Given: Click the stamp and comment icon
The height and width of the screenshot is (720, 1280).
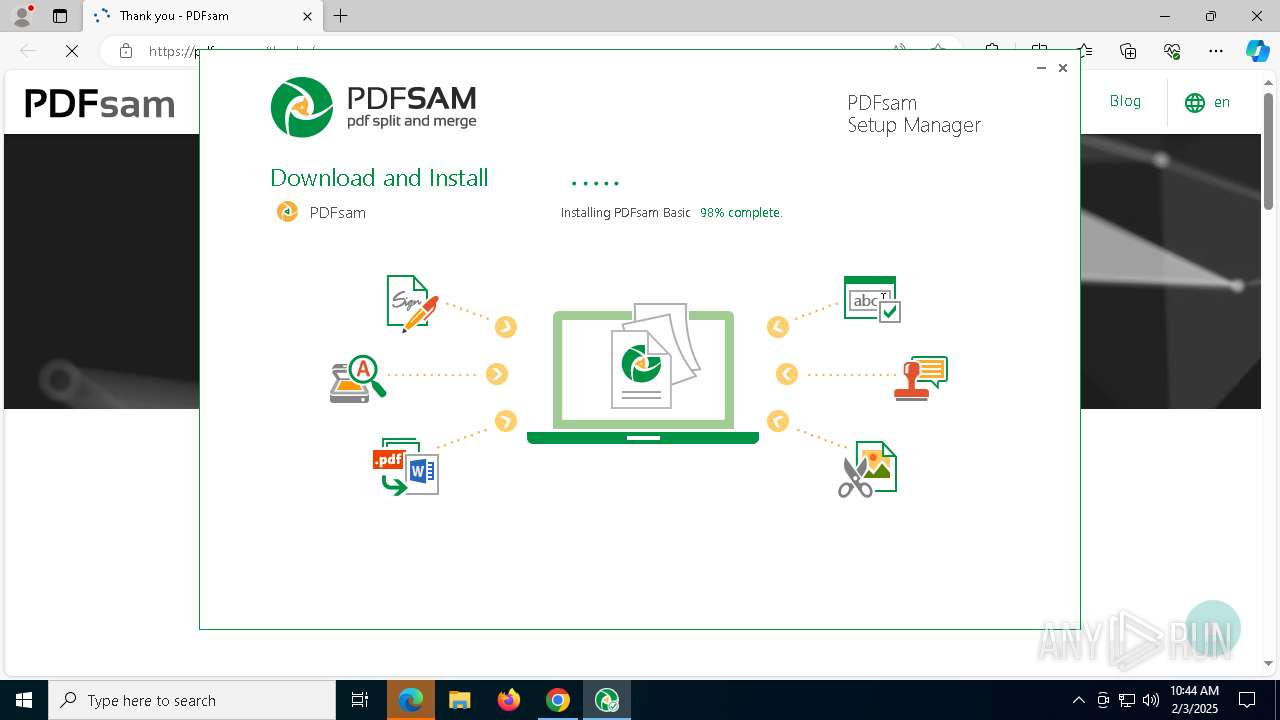Looking at the screenshot, I should (920, 378).
